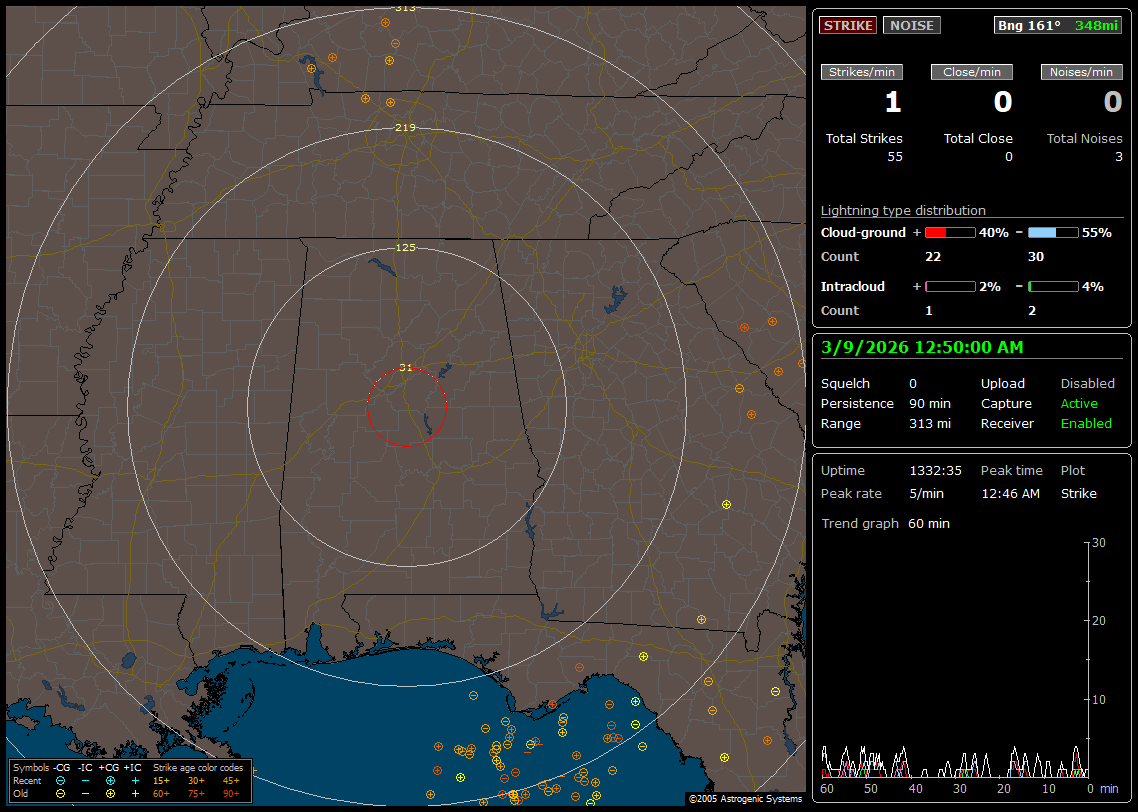Image resolution: width=1138 pixels, height=812 pixels.
Task: Click the old negative IC dash symbol
Action: [x=85, y=793]
